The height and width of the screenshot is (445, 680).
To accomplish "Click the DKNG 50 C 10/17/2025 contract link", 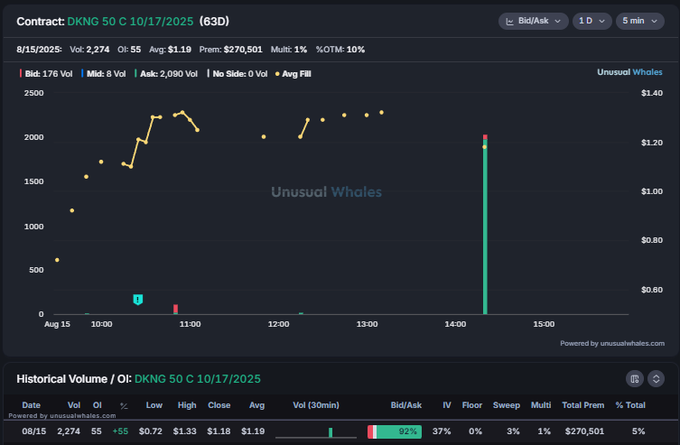I will coord(130,21).
